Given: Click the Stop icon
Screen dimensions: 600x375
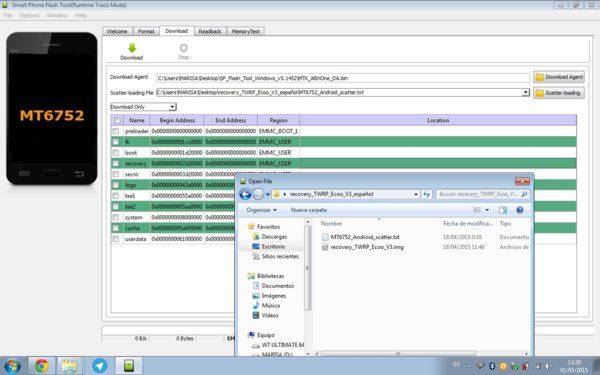Looking at the screenshot, I should pos(184,48).
